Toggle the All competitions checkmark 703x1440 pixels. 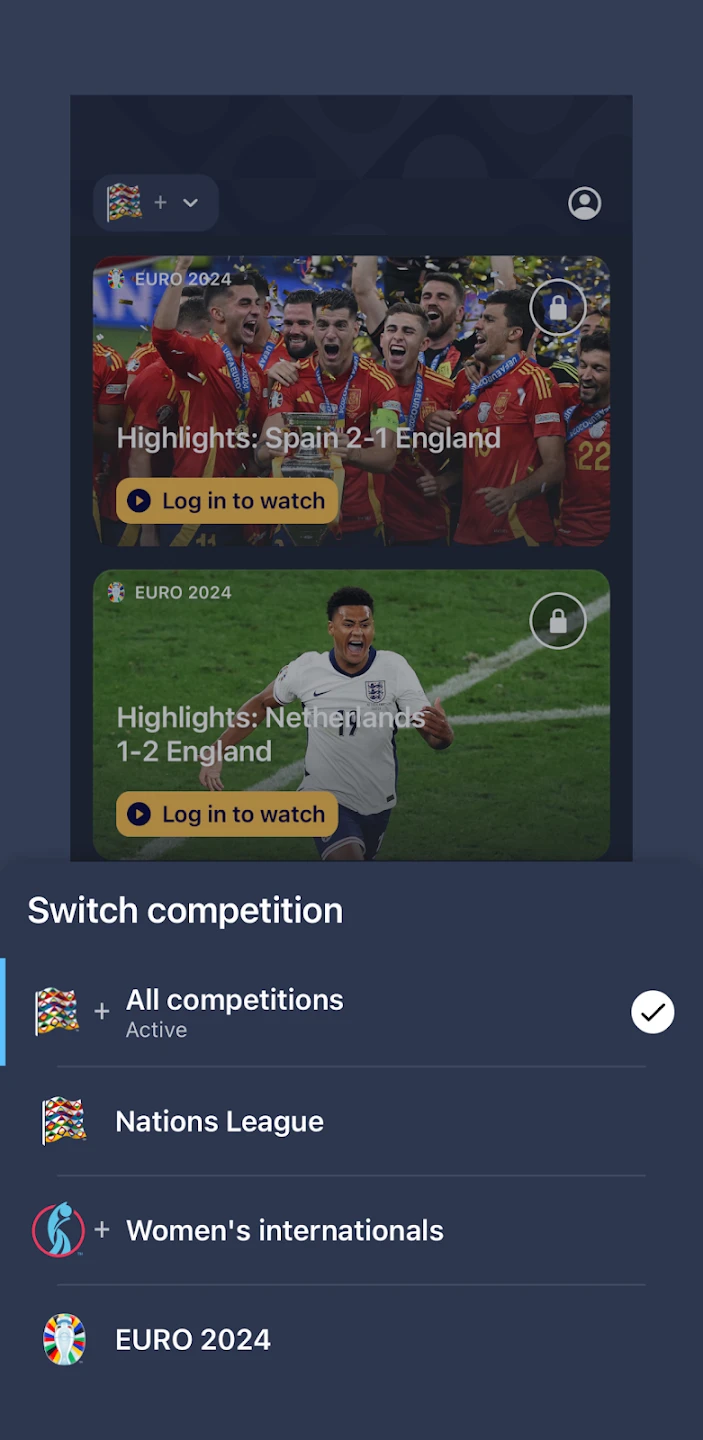click(653, 1012)
